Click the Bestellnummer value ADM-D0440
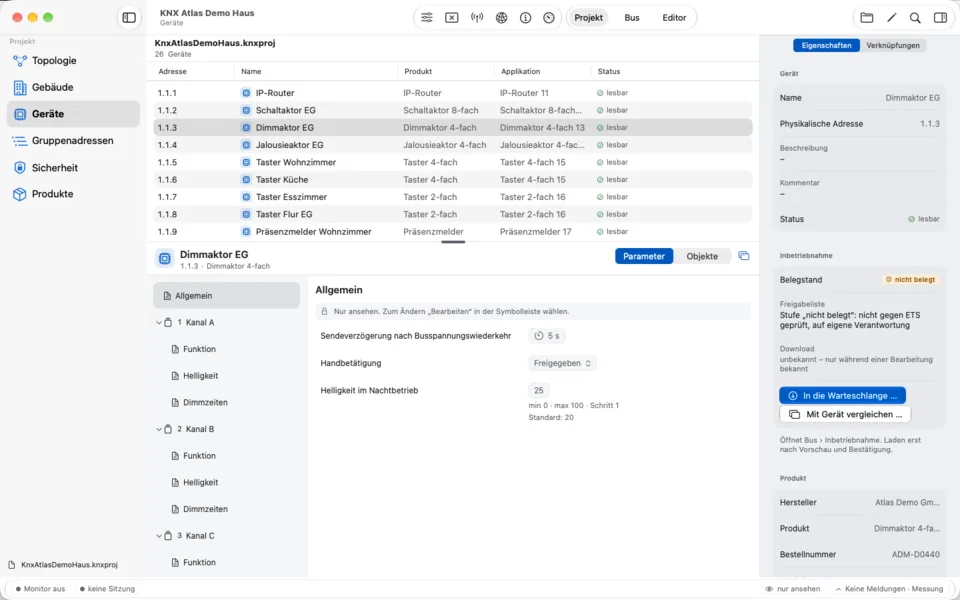Screen dimensions: 960x600 coord(915,555)
